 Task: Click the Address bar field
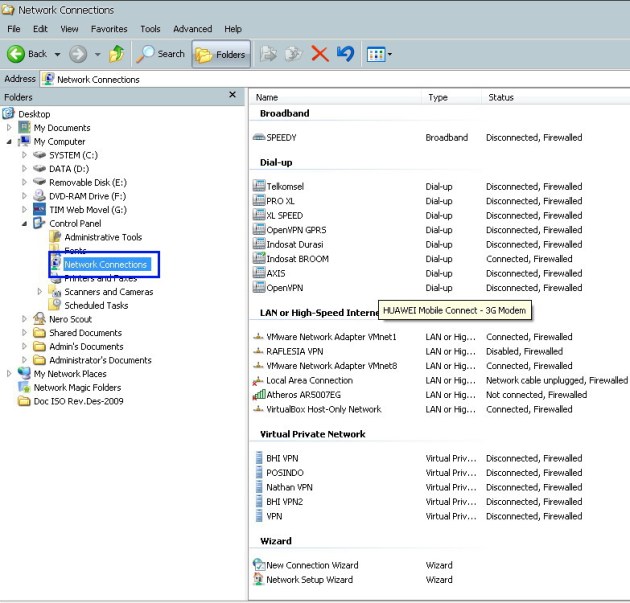[x=335, y=79]
